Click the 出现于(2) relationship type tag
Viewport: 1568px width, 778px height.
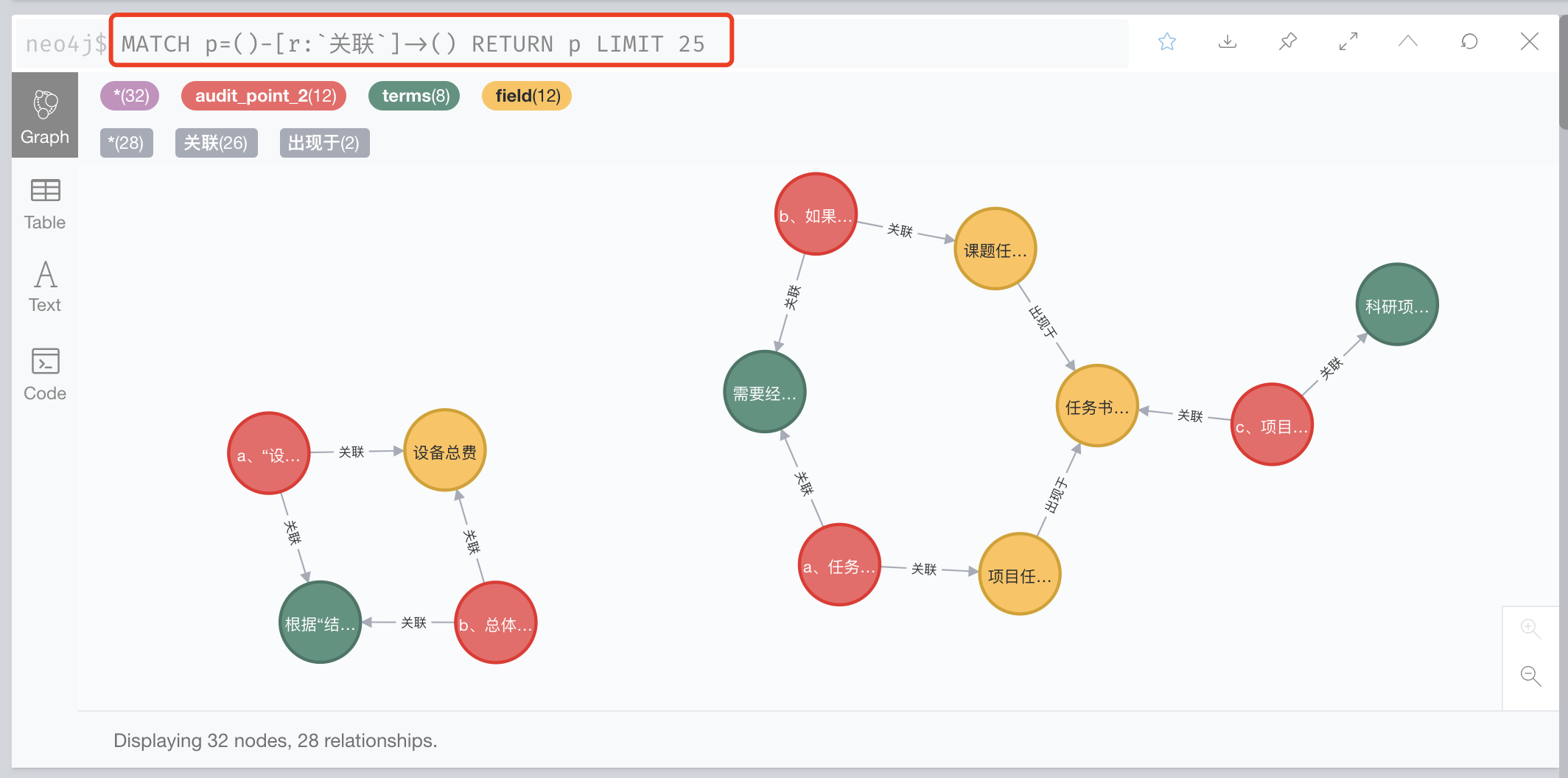coord(325,143)
